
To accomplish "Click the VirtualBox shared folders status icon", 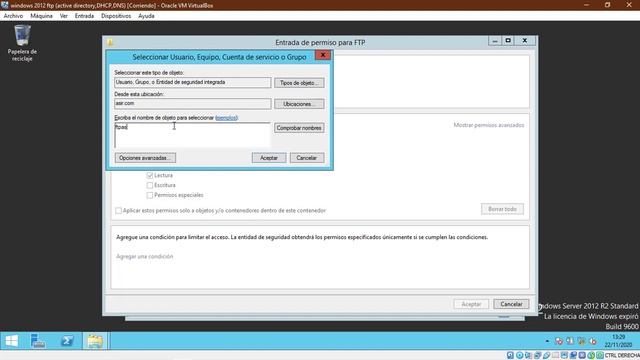I will pos(556,356).
